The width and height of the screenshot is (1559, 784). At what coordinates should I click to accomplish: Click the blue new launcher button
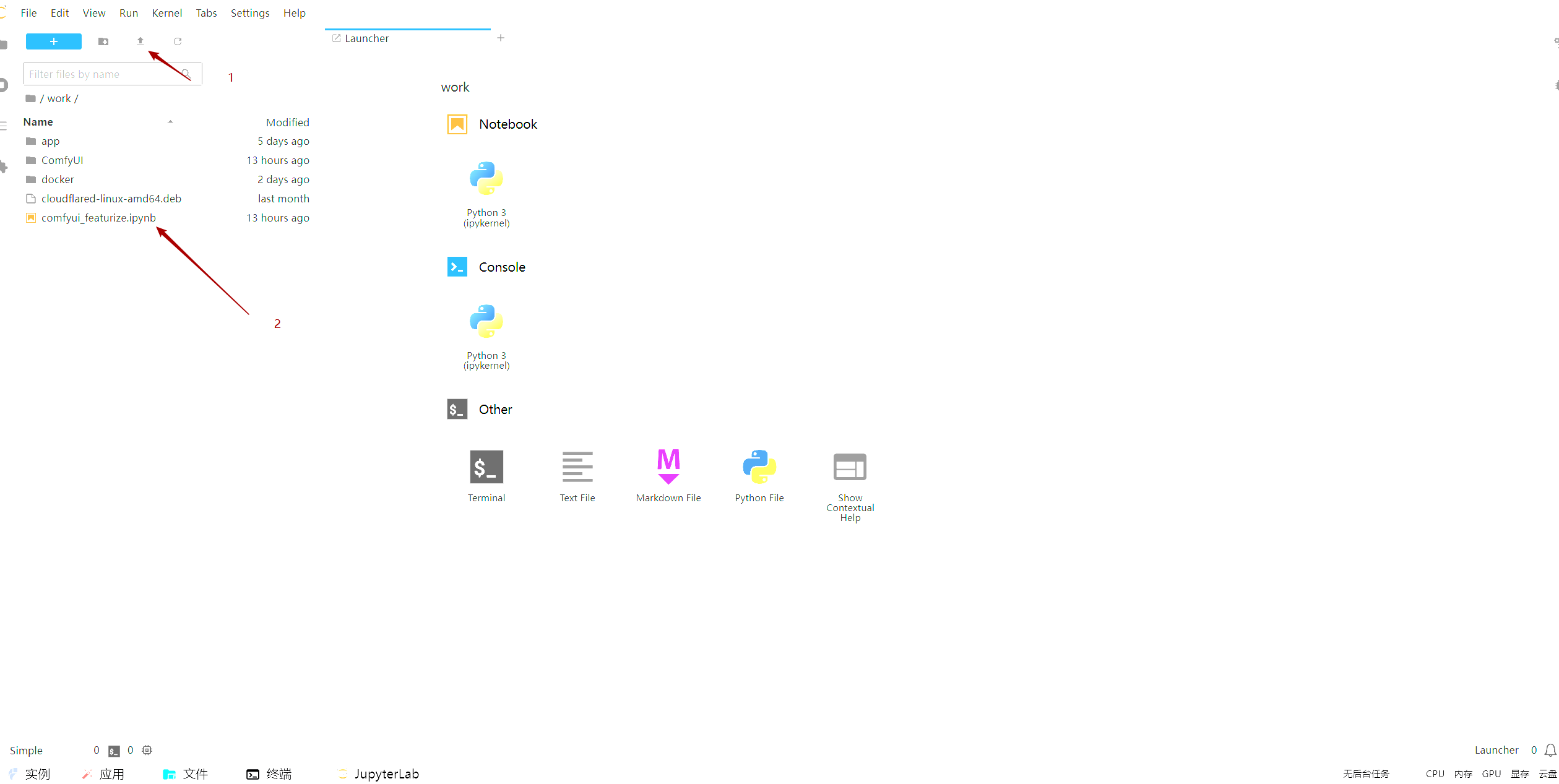tap(54, 41)
